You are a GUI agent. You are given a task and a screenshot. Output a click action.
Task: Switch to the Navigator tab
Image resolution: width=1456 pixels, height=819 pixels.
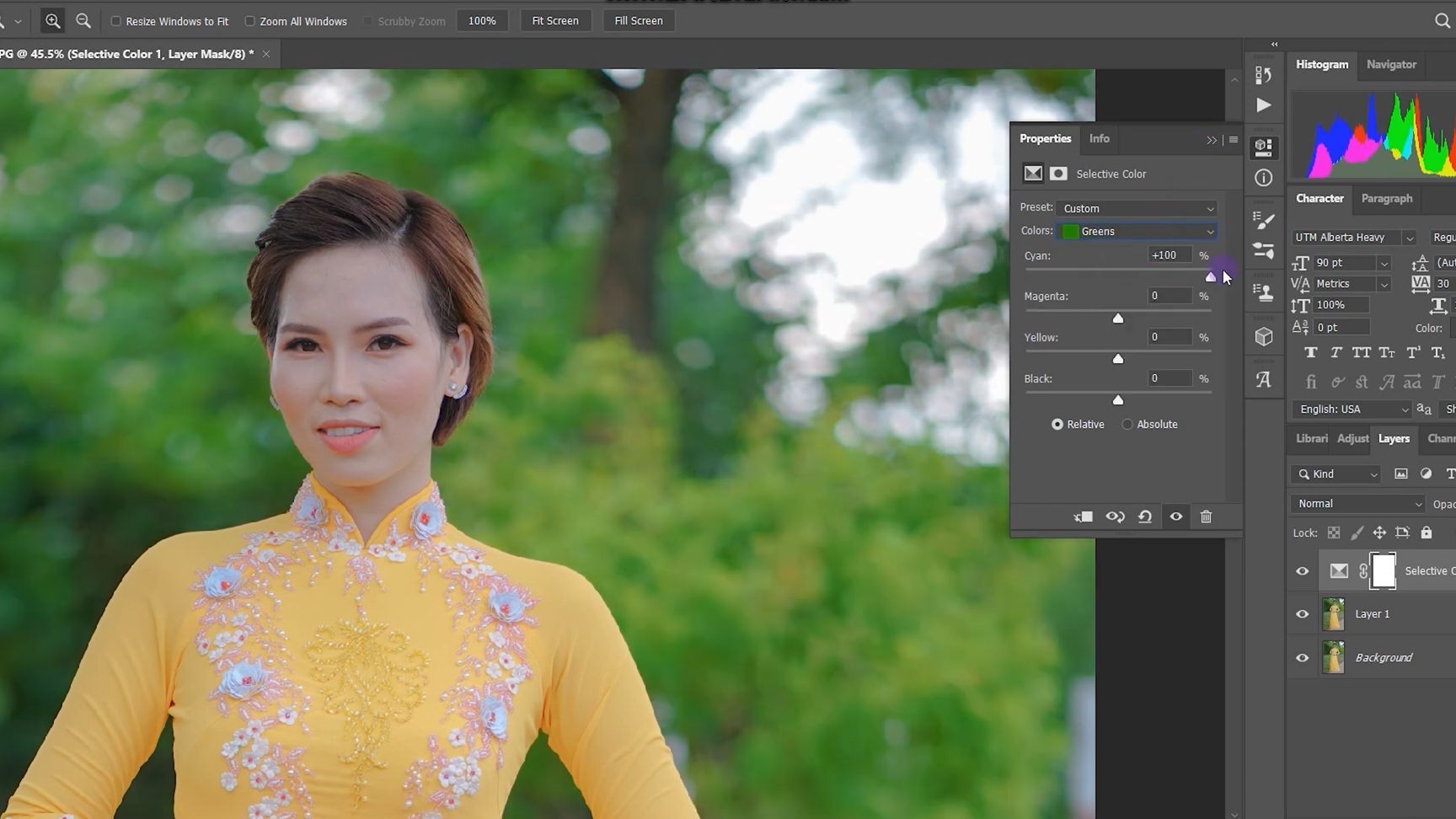1391,65
